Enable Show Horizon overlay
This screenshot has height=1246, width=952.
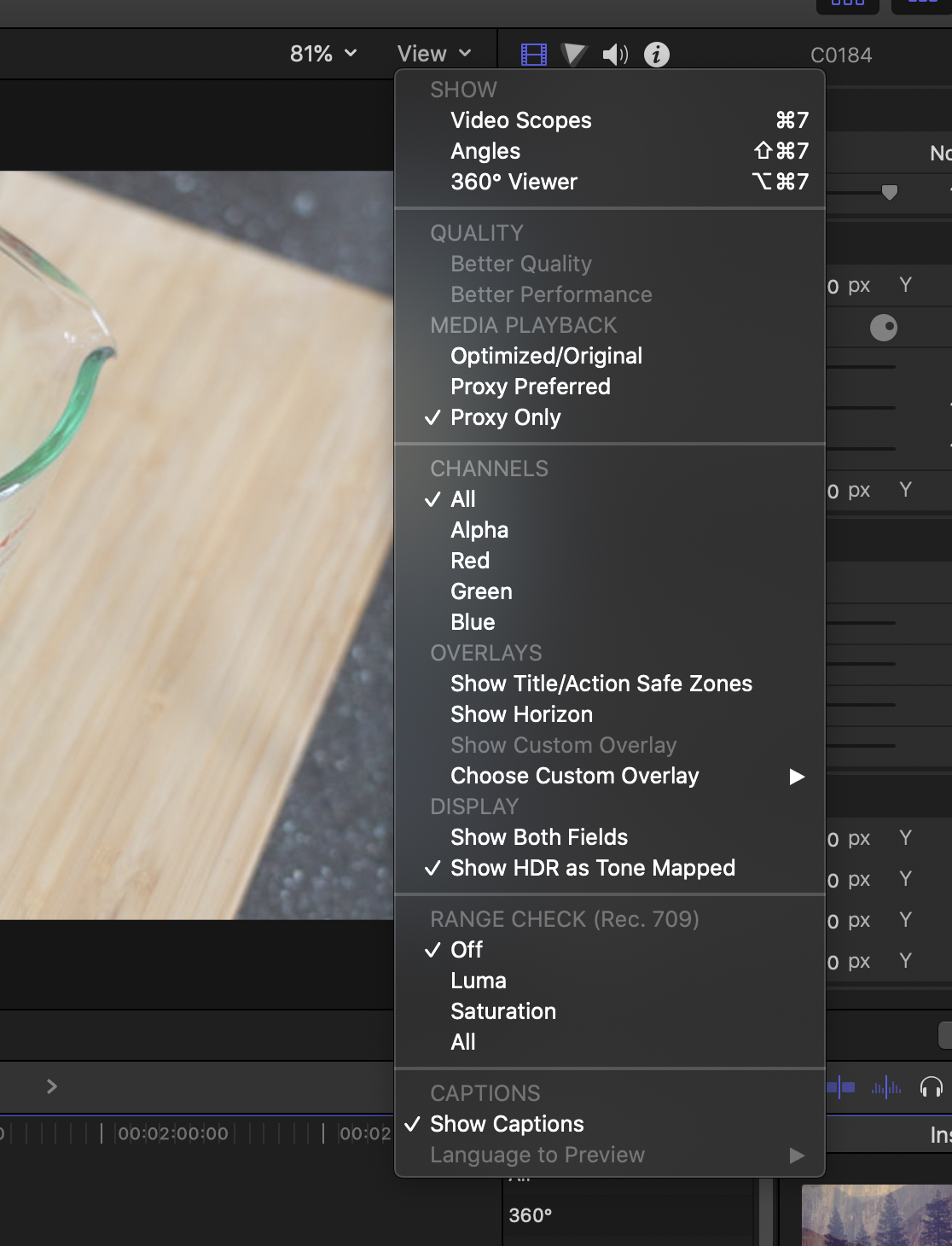[x=610, y=714]
